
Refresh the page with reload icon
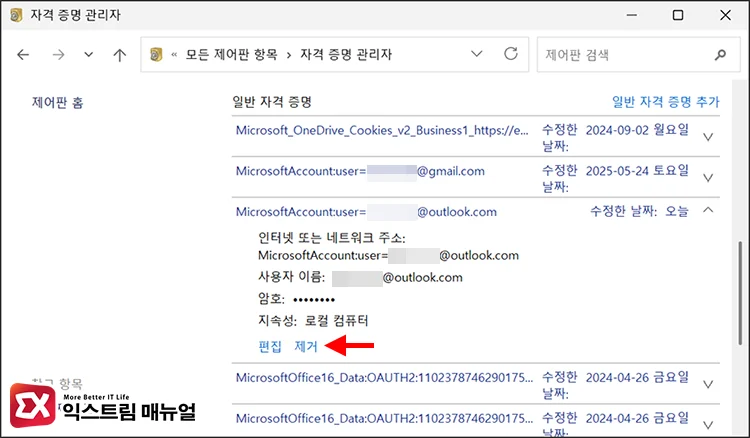[511, 54]
